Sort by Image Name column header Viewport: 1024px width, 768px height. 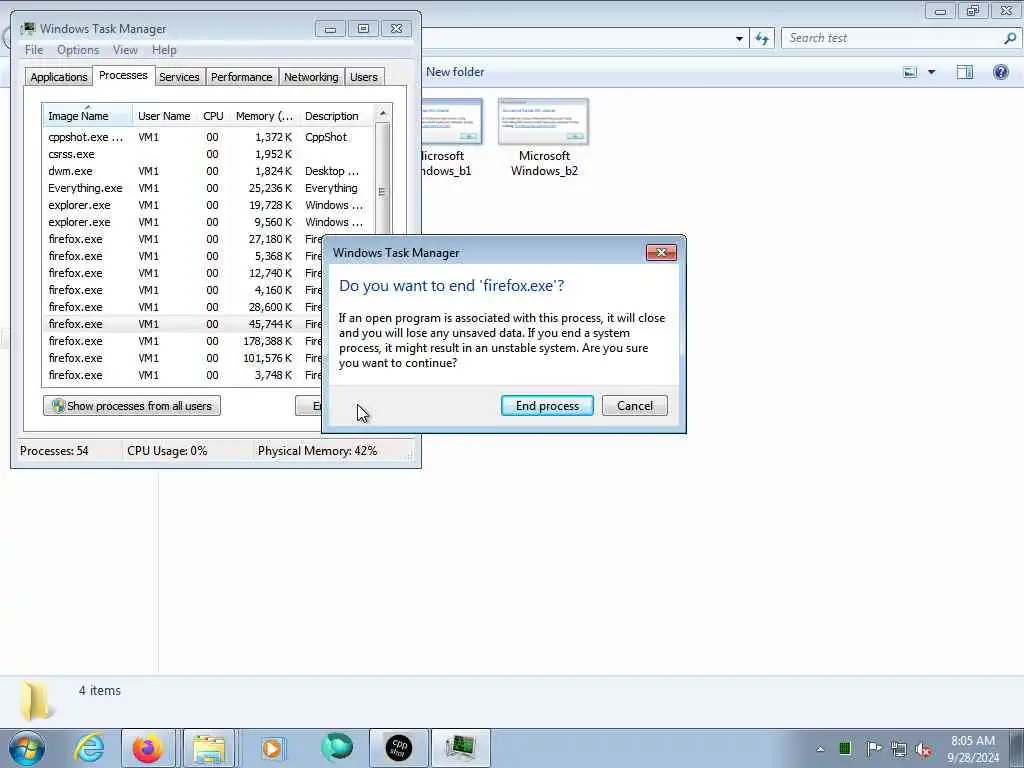point(88,116)
